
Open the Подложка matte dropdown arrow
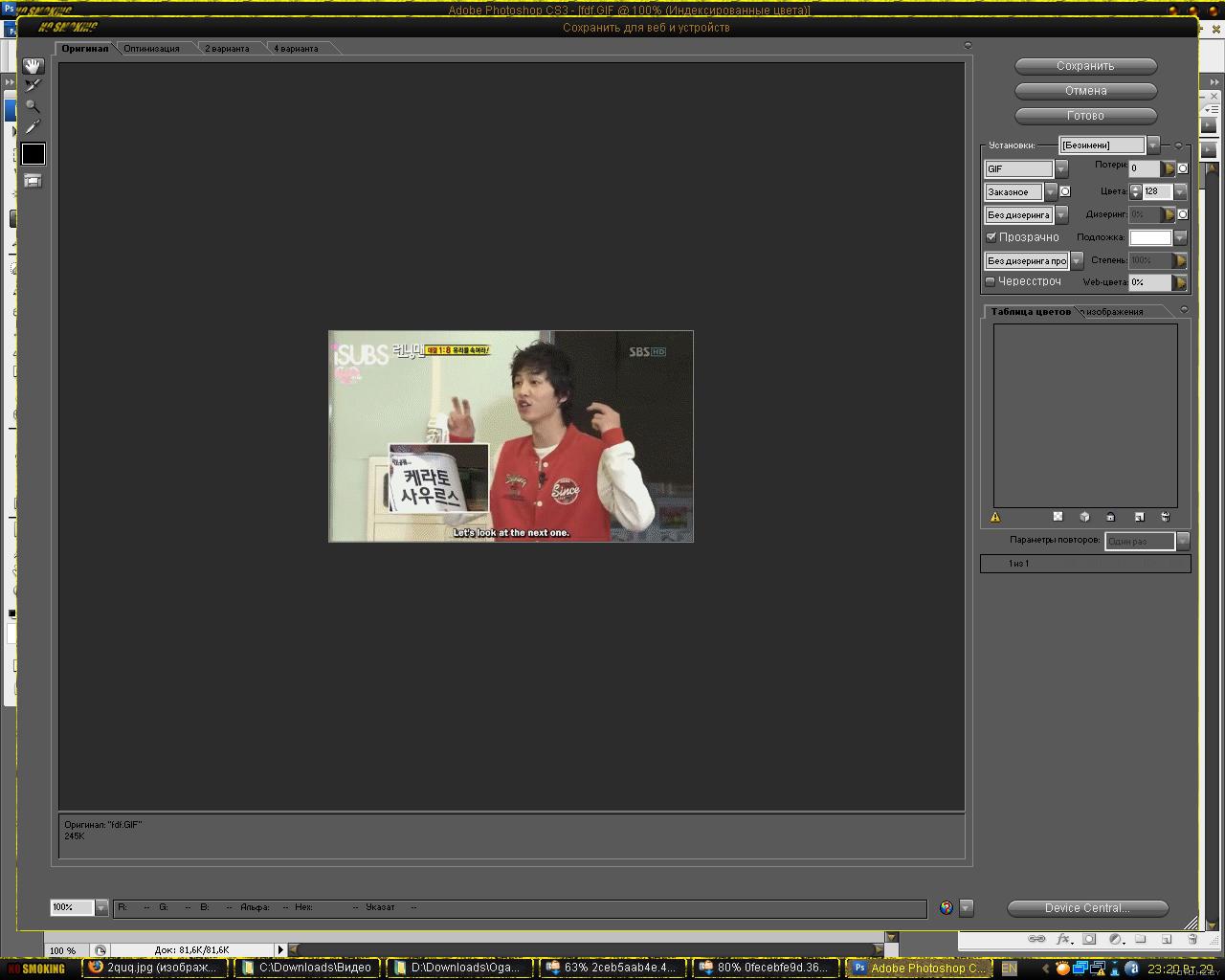pos(1180,237)
